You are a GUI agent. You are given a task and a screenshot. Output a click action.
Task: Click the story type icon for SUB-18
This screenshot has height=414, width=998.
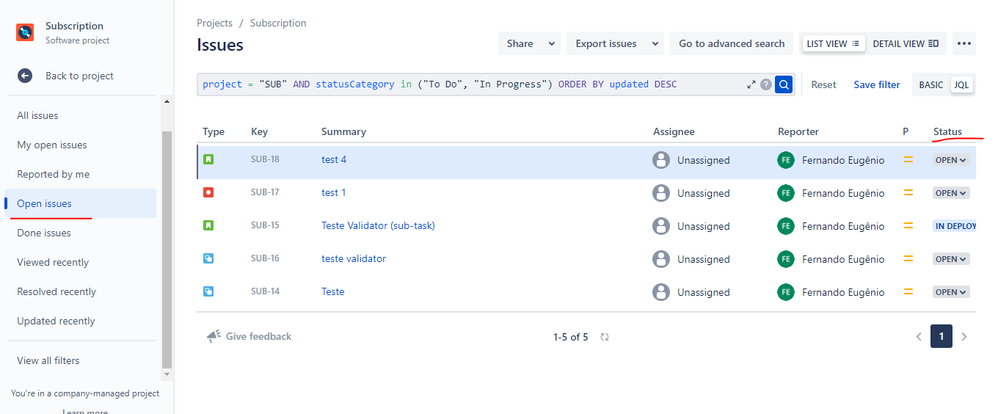click(208, 159)
